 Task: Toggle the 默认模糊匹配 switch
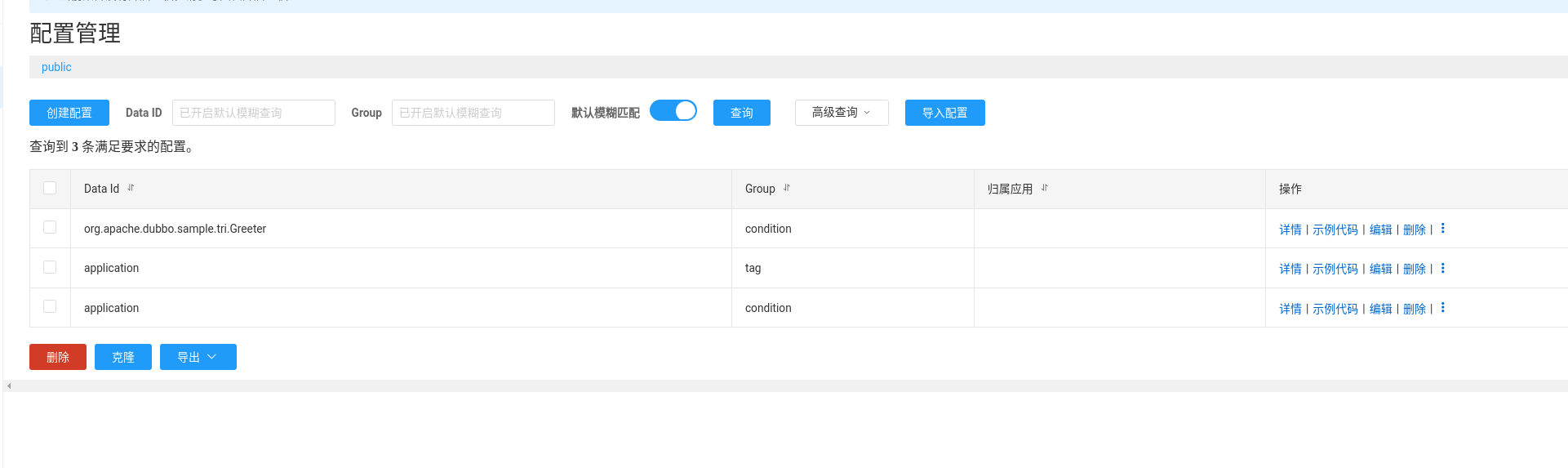tap(673, 111)
